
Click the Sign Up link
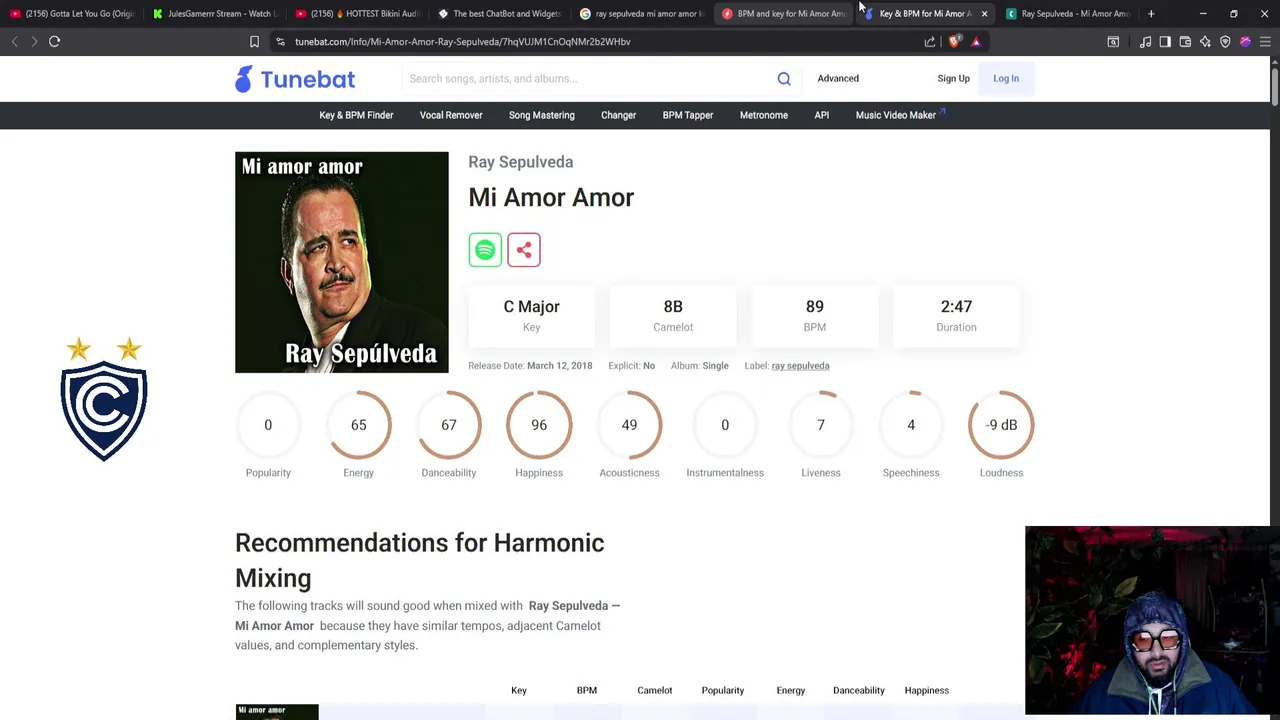[x=953, y=78]
